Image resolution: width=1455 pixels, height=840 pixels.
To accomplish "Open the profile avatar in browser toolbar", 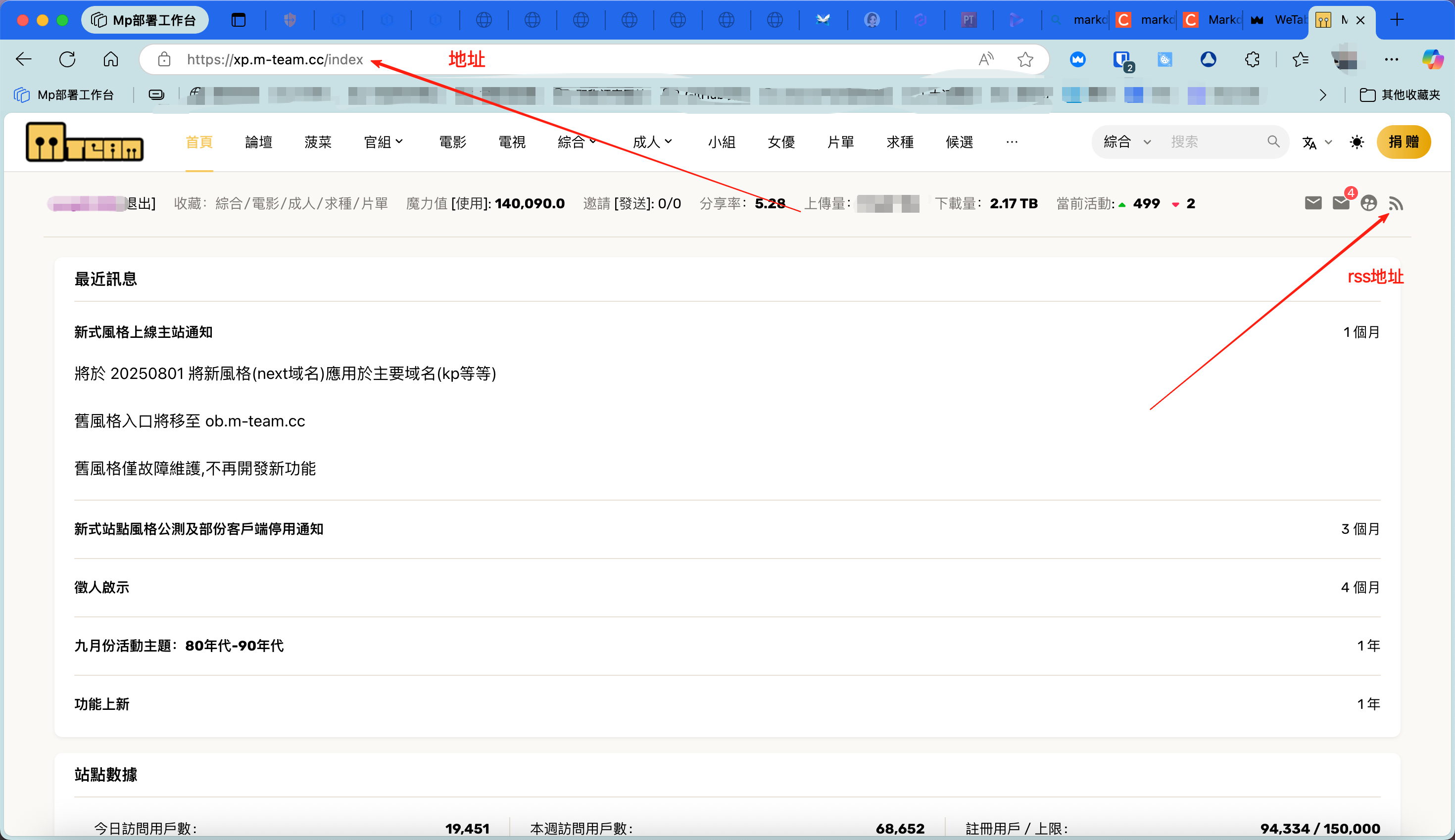I will 1345,59.
